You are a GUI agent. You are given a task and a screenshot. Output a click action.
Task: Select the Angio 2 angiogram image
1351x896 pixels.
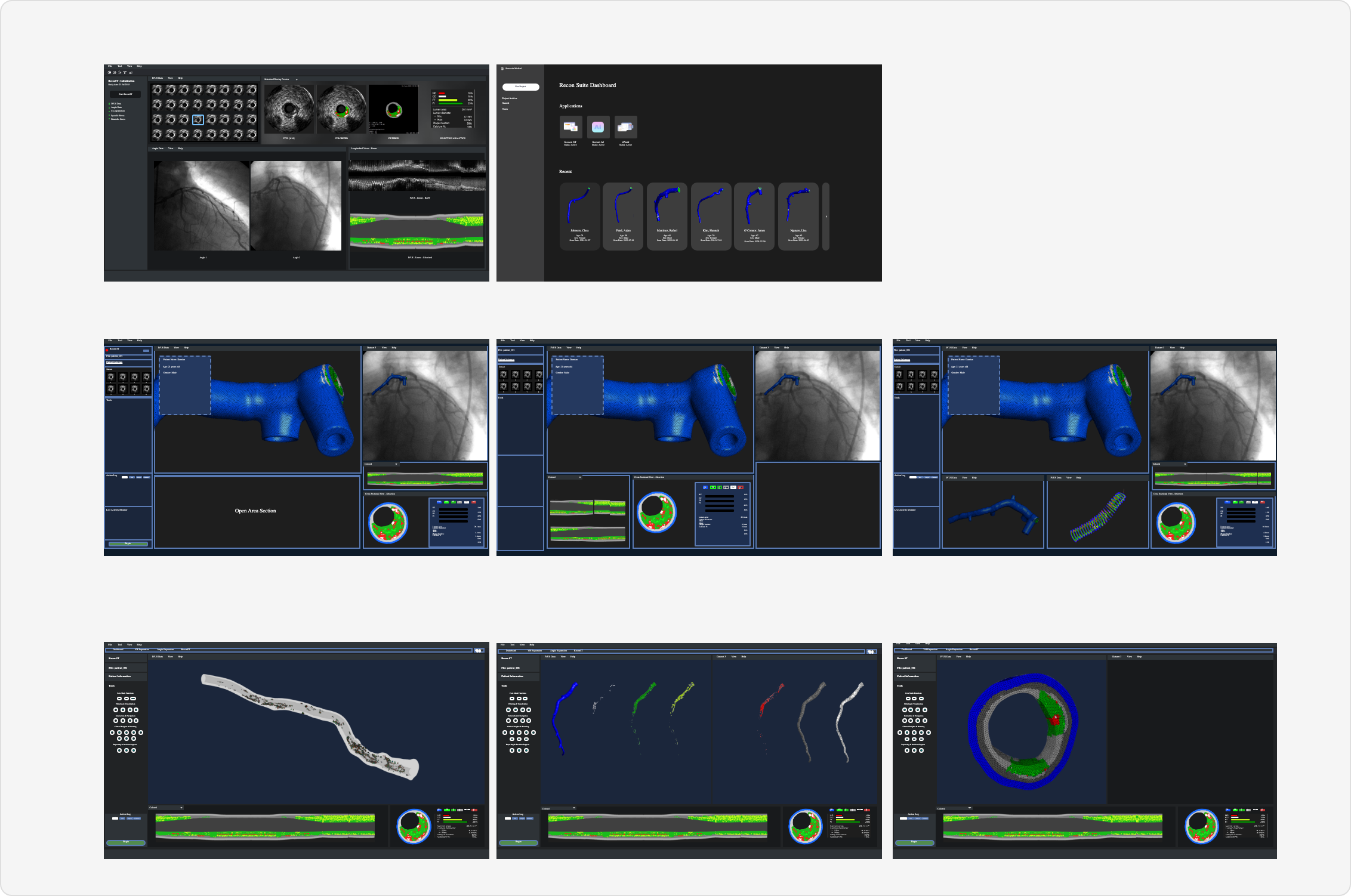pos(296,206)
